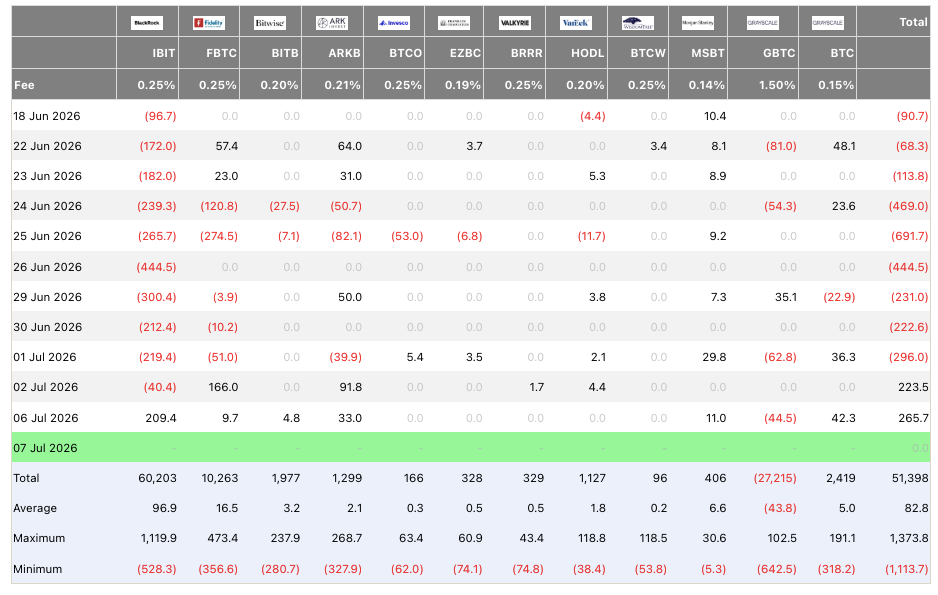Click the Franklin Templeton logo above EZBC
The height and width of the screenshot is (595, 938).
pos(454,23)
